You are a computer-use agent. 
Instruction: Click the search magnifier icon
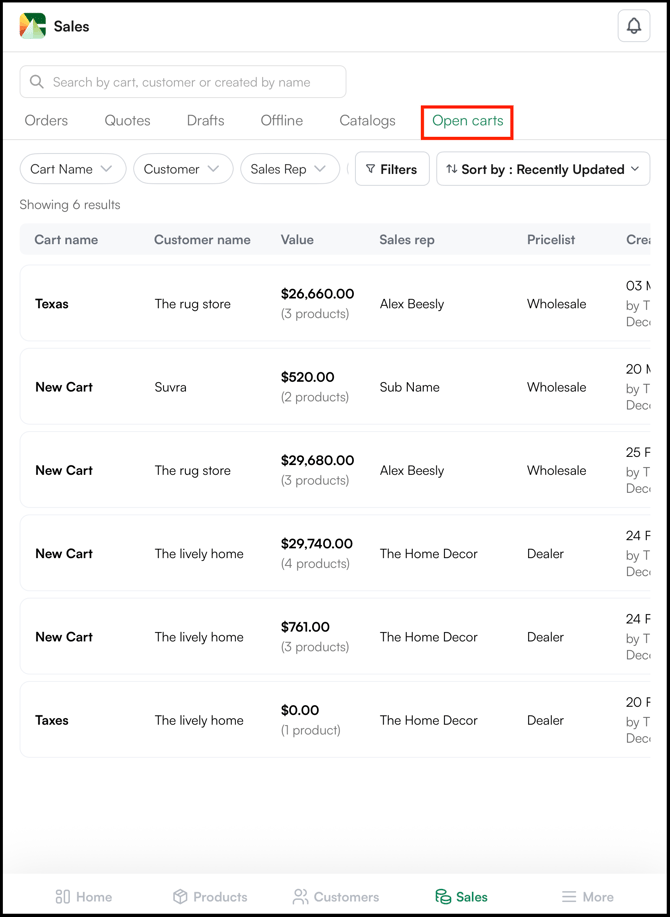tap(36, 82)
